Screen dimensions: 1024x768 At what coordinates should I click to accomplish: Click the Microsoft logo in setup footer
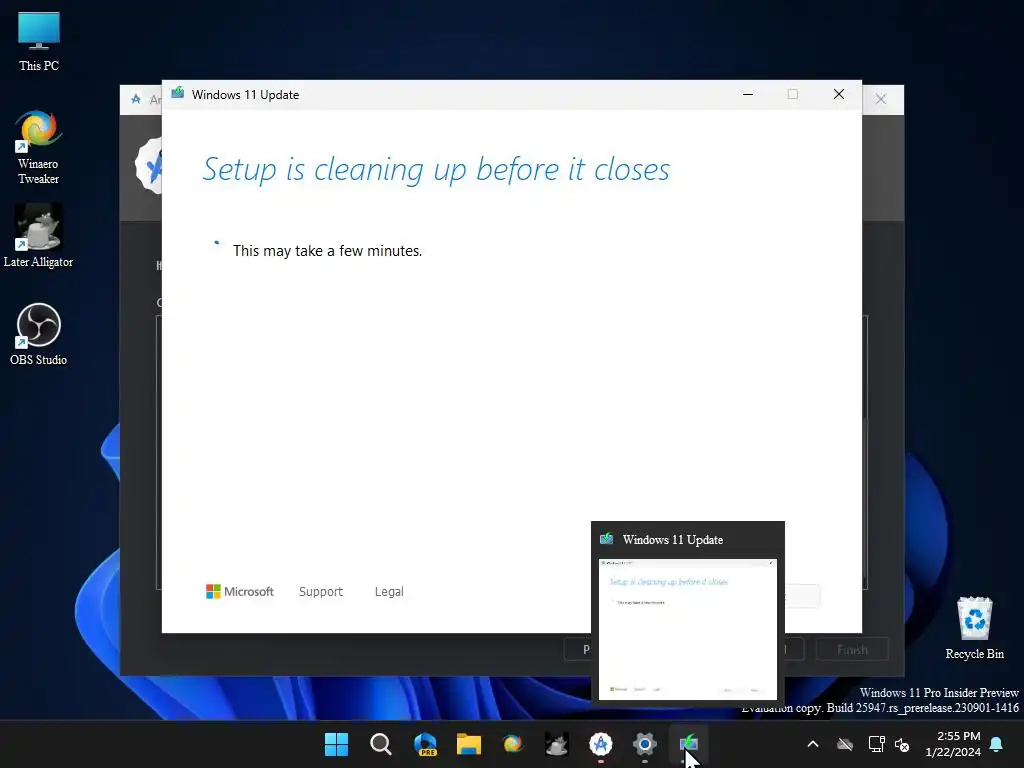(x=240, y=592)
